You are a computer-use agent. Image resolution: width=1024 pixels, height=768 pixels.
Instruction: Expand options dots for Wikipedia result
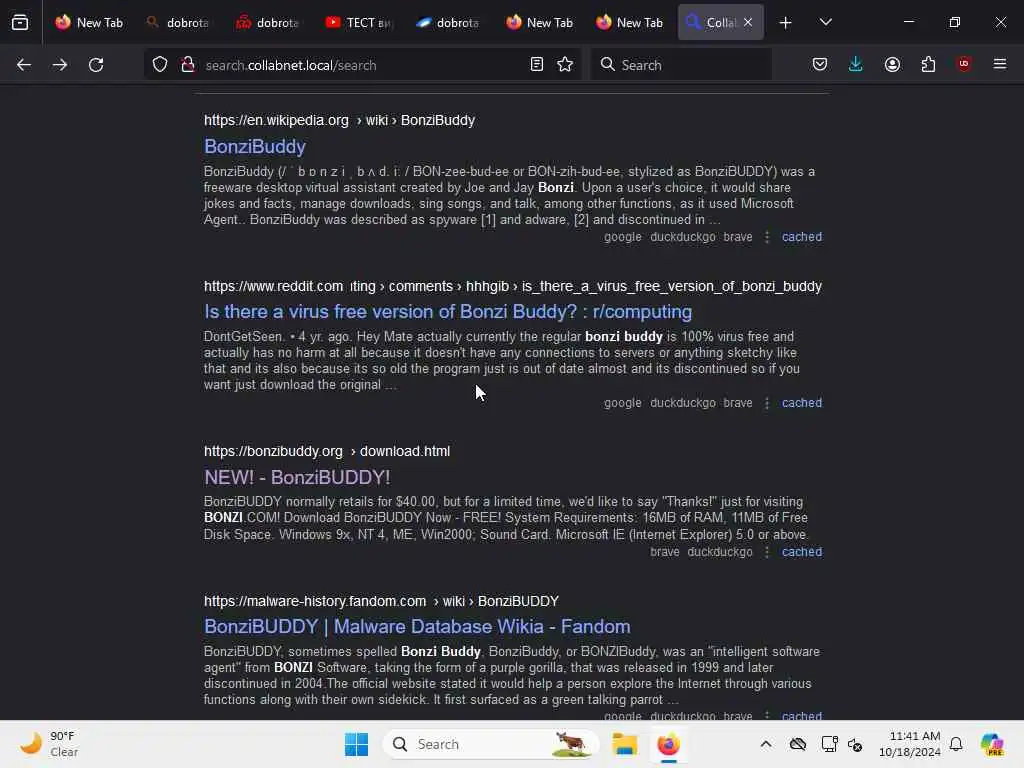click(767, 237)
